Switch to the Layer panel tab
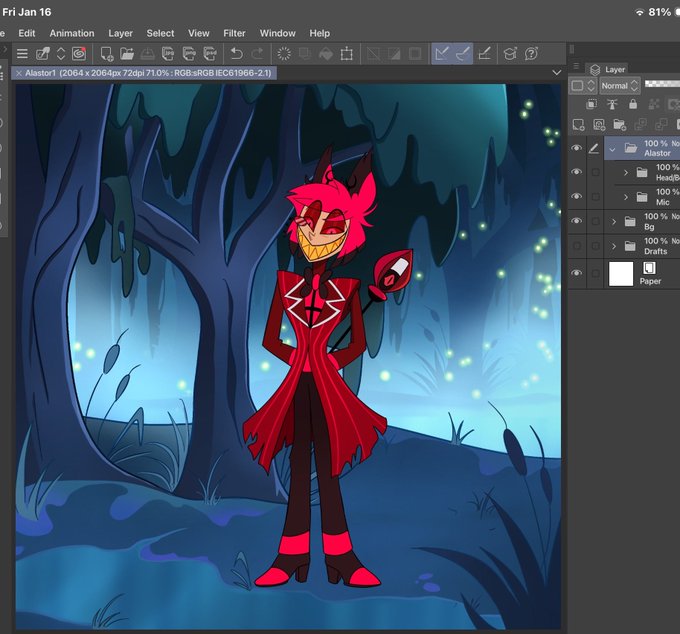This screenshot has height=634, width=680. pos(608,69)
